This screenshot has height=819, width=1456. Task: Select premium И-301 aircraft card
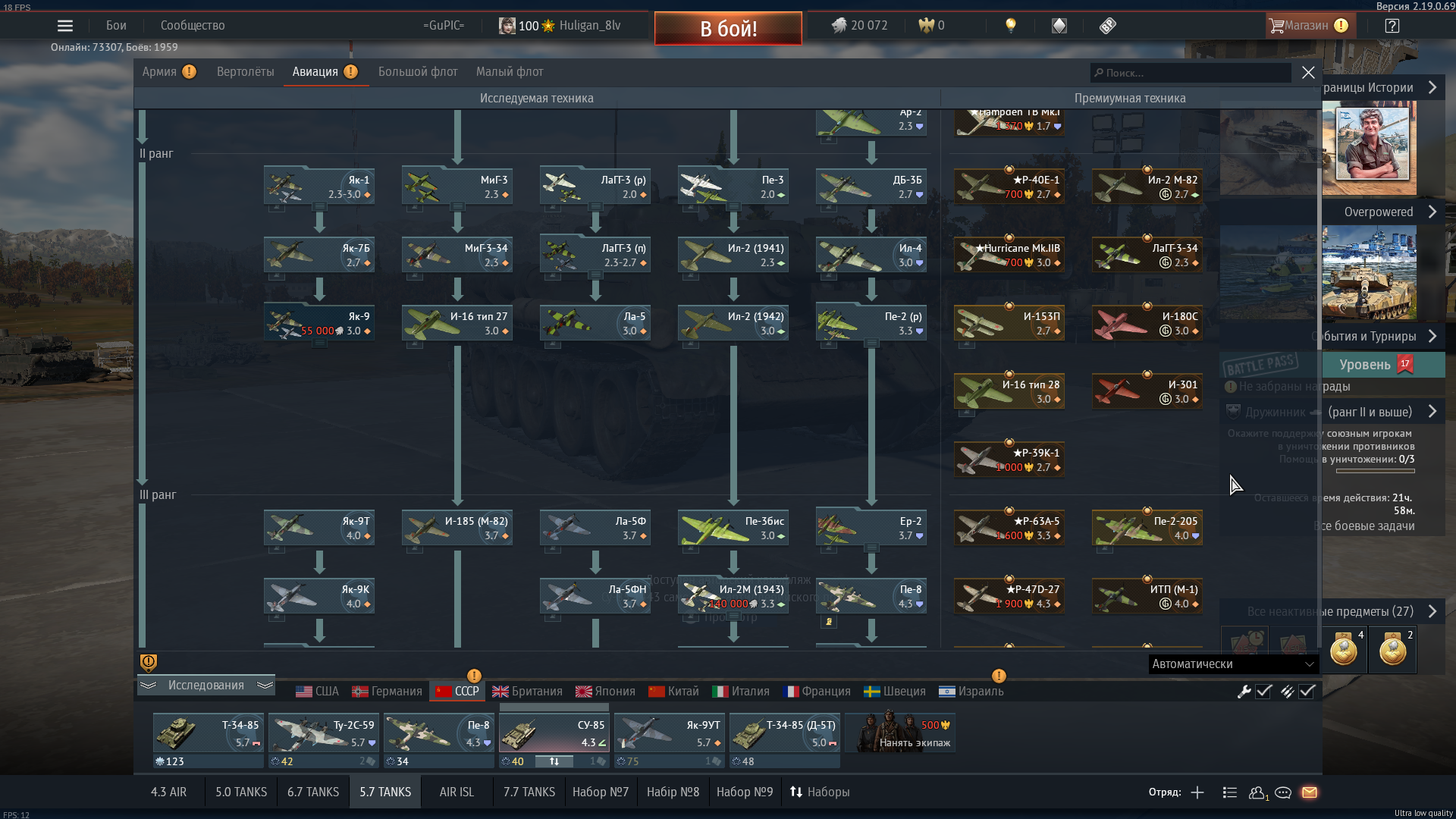pos(1147,391)
